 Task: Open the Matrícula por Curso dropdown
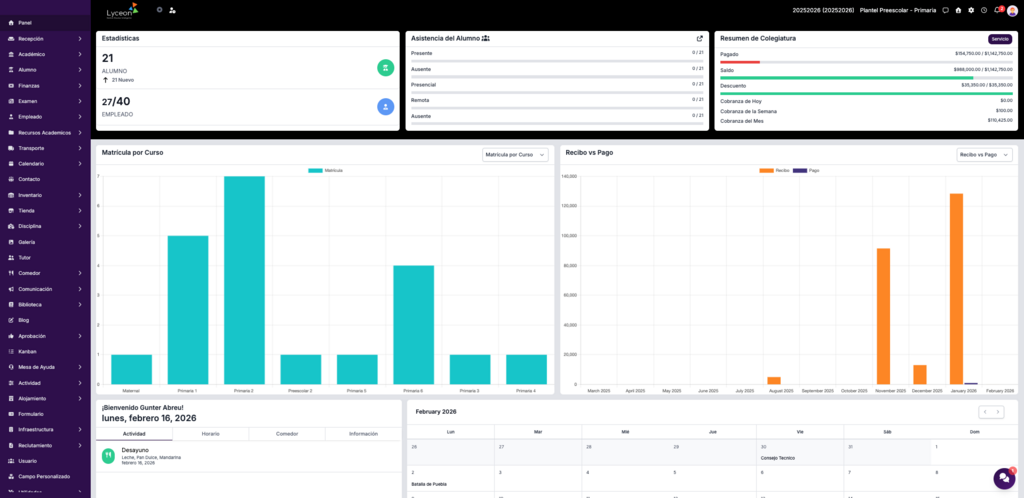(x=515, y=155)
